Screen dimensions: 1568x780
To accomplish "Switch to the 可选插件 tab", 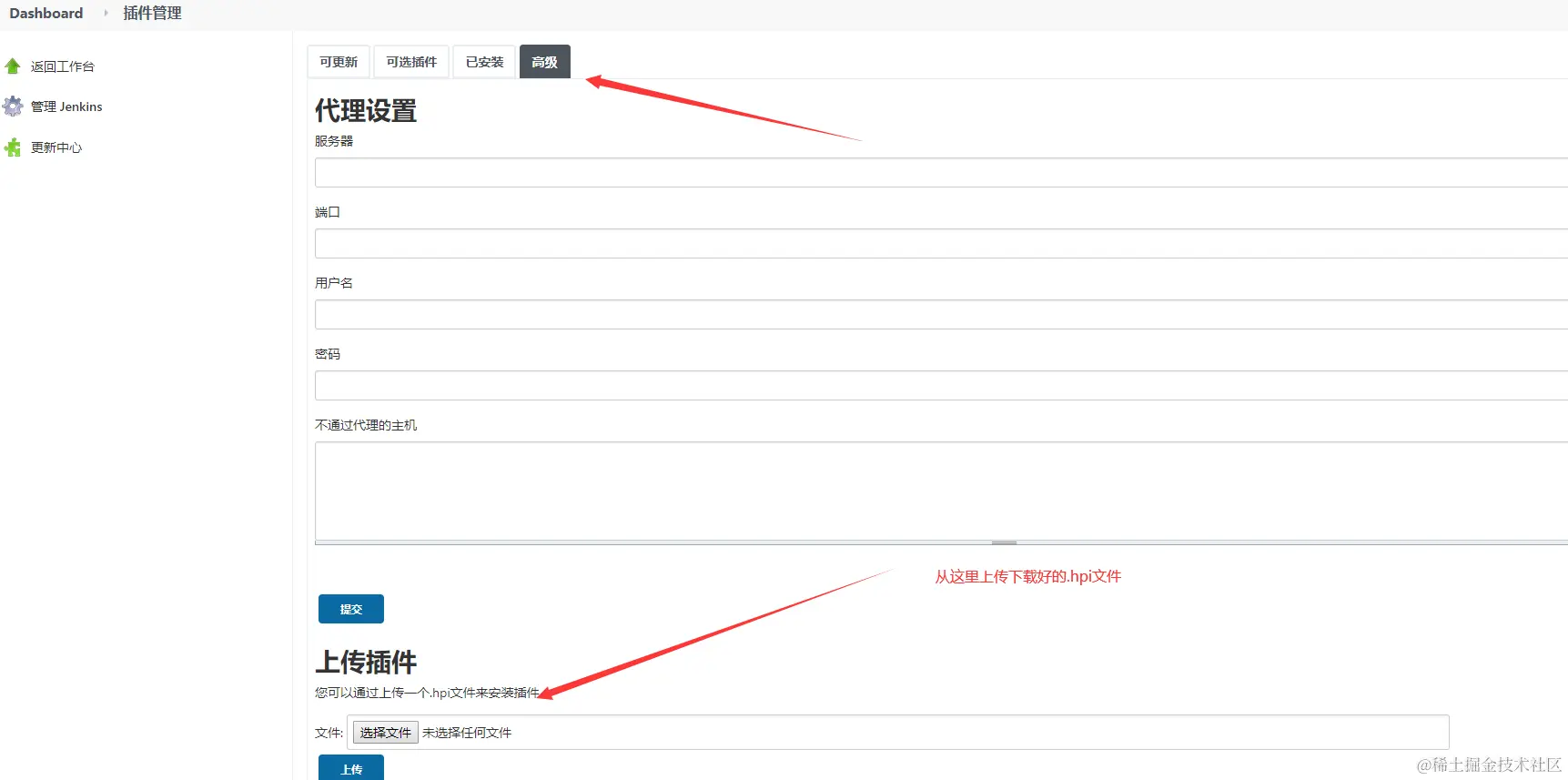I will pyautogui.click(x=411, y=62).
